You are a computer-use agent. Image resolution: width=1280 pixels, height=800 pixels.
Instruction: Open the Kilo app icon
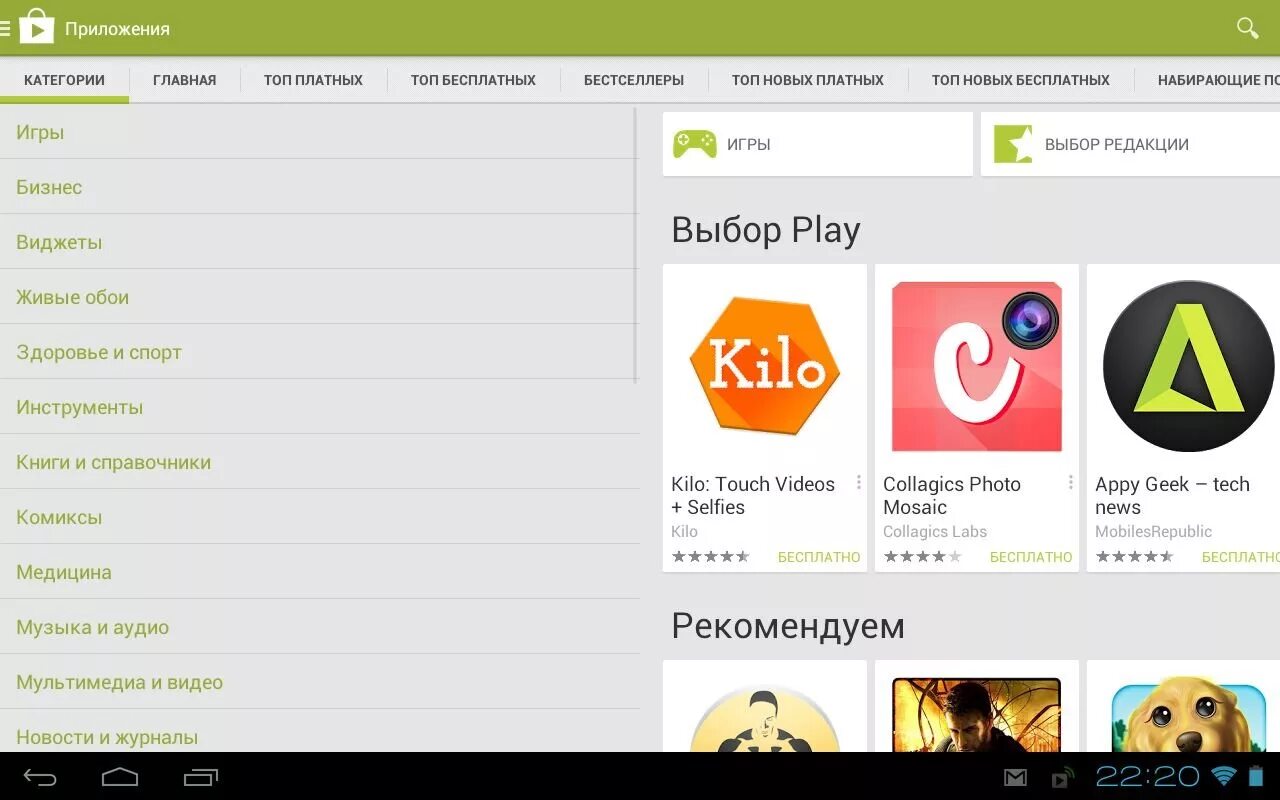(x=765, y=366)
